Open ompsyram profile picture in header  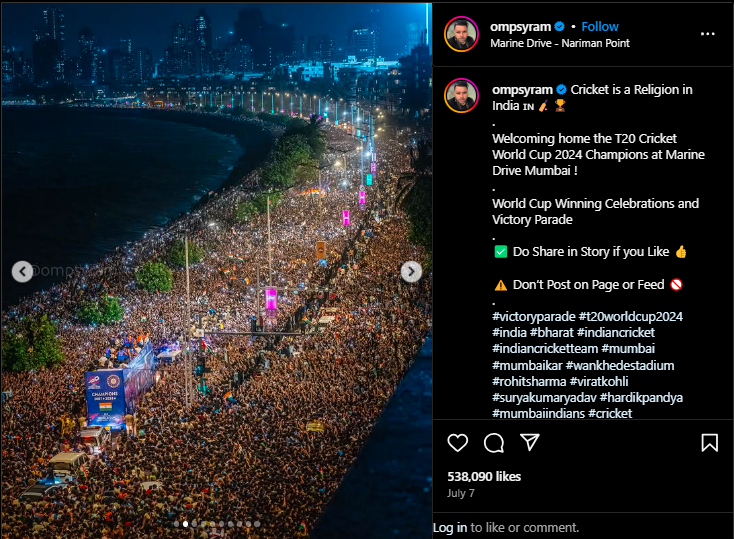[461, 34]
